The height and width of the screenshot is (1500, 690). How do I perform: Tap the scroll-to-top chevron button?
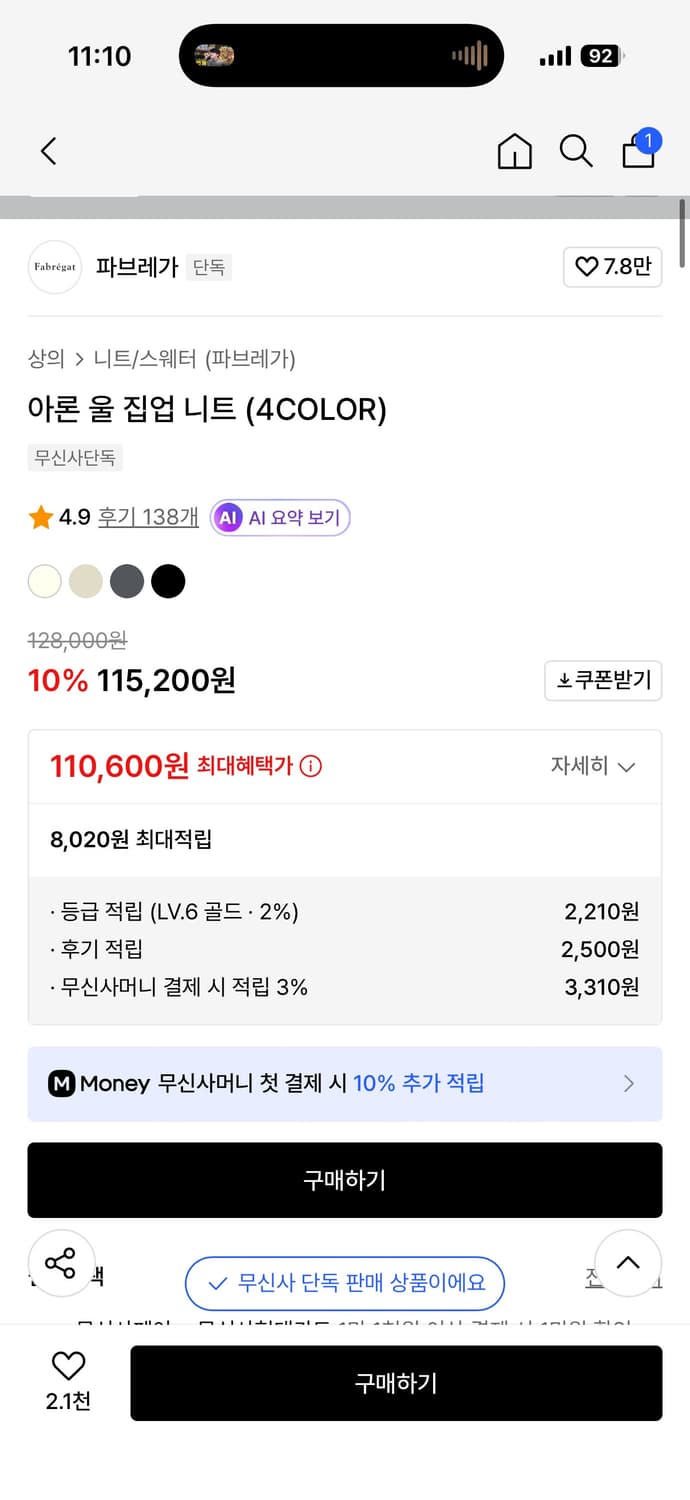628,1263
